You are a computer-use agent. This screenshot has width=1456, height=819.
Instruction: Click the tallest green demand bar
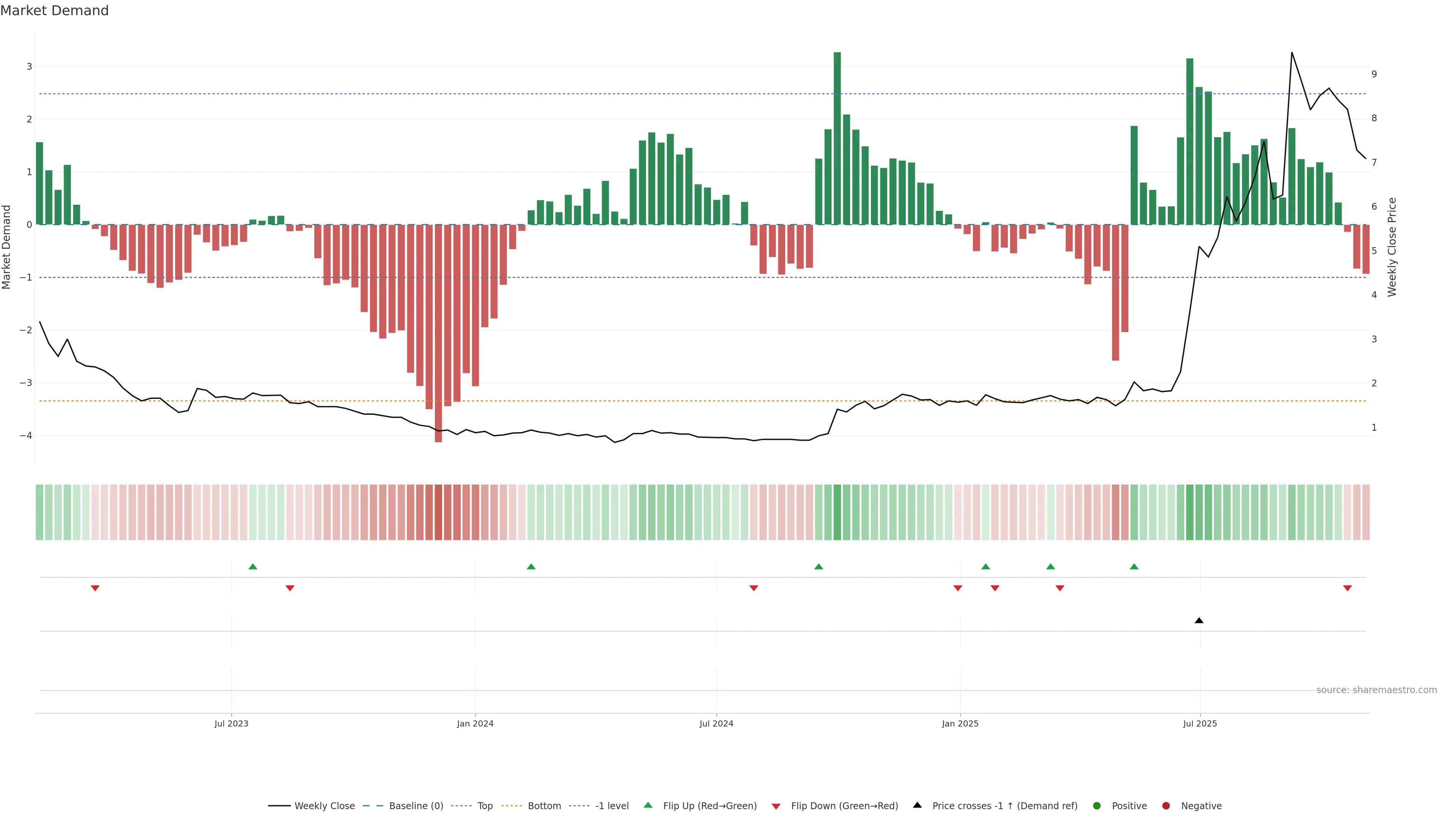point(837,138)
